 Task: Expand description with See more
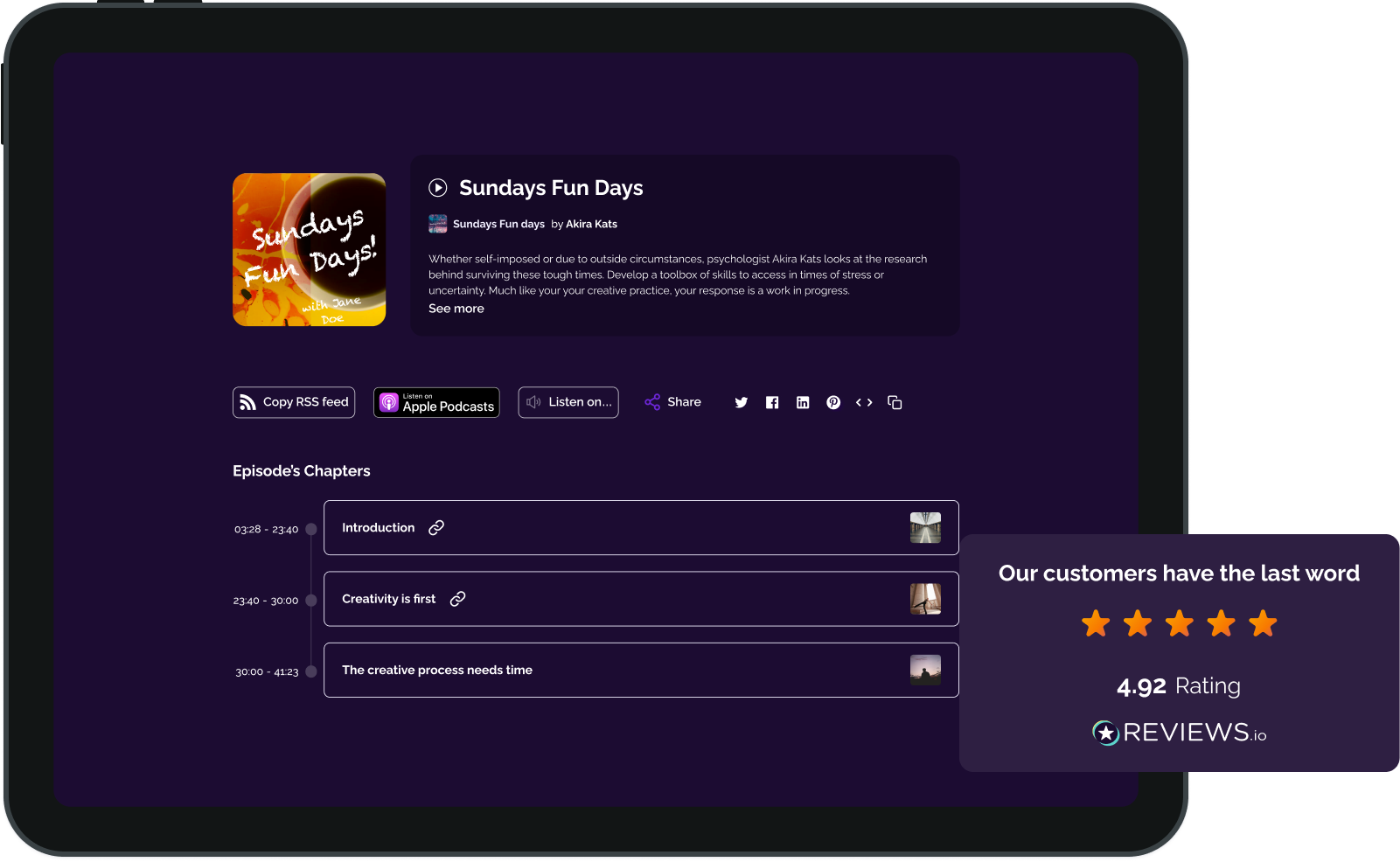(456, 309)
